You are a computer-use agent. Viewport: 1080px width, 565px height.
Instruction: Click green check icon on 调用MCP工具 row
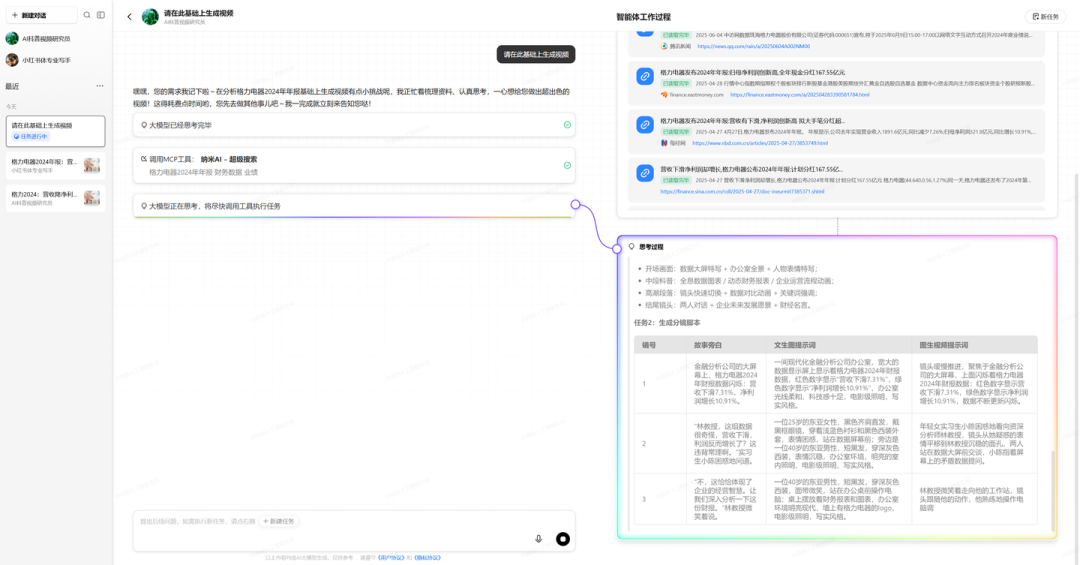pyautogui.click(x=567, y=165)
